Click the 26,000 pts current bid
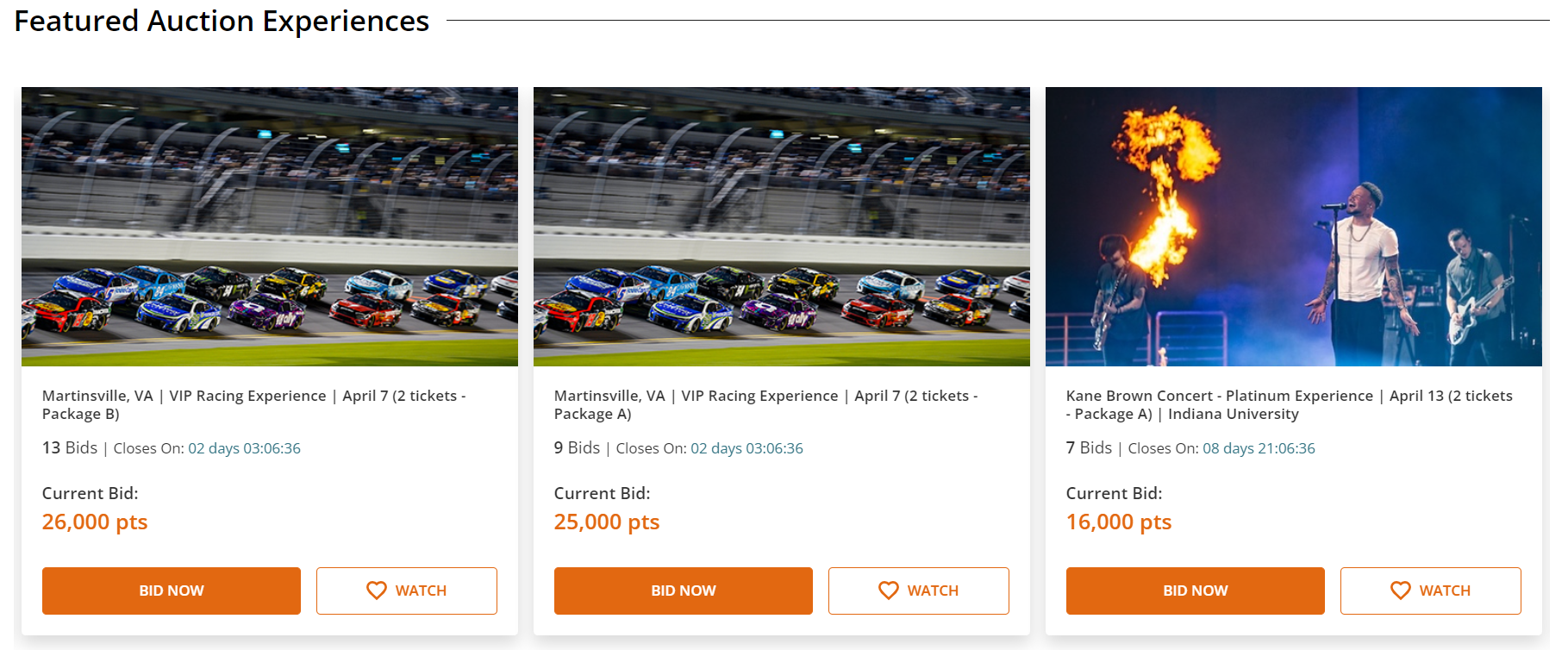 pos(95,522)
